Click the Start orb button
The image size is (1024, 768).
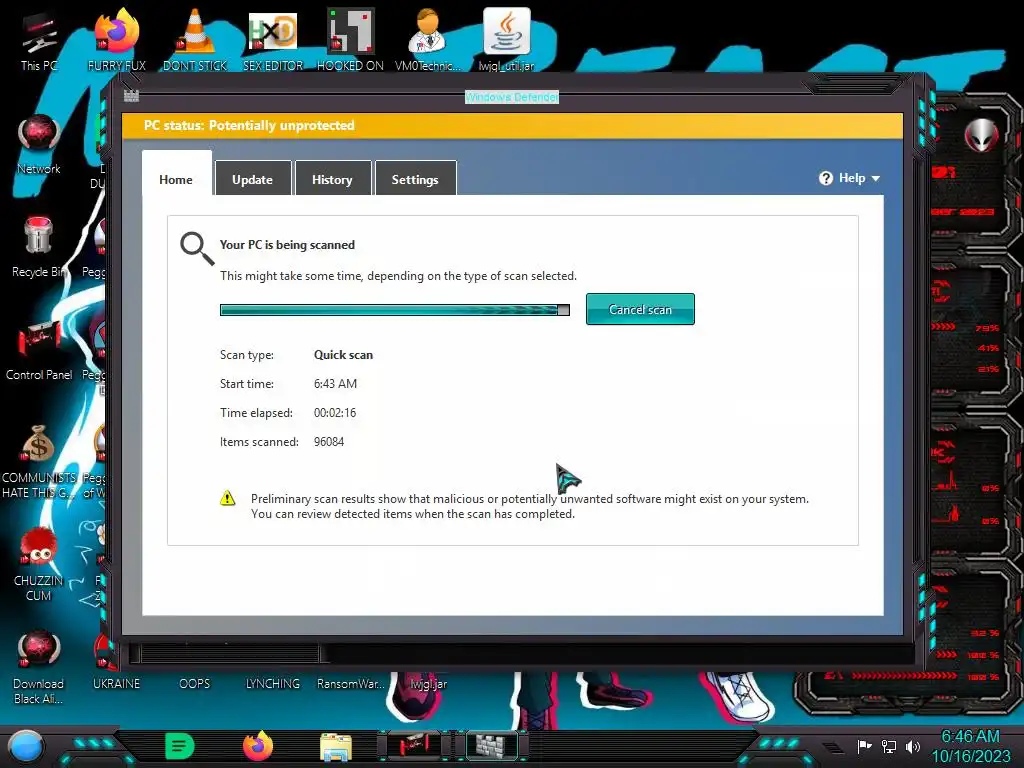point(25,746)
